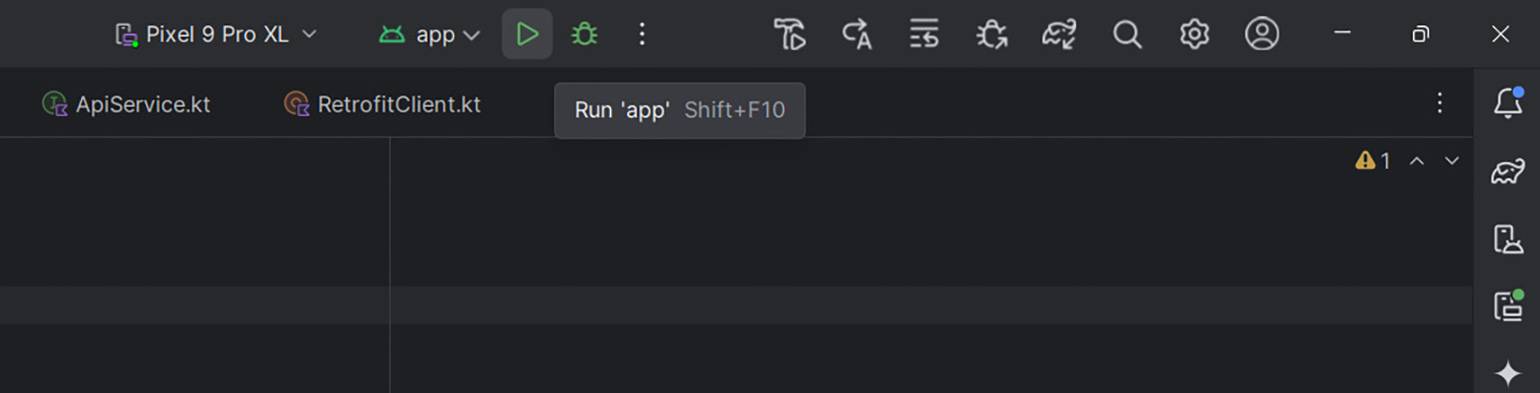This screenshot has width=1540, height=393.
Task: Open the user account profile icon
Action: [1262, 34]
